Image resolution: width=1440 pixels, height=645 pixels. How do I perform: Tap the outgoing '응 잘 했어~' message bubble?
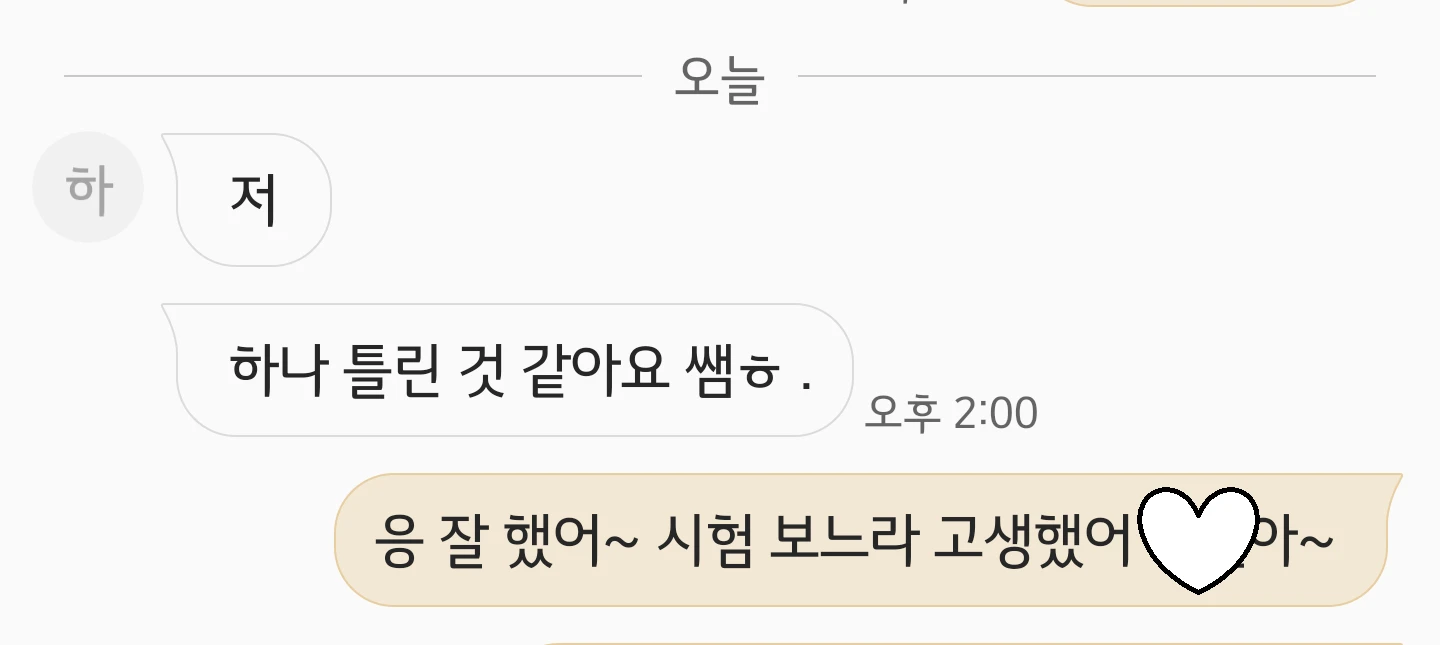(868, 540)
